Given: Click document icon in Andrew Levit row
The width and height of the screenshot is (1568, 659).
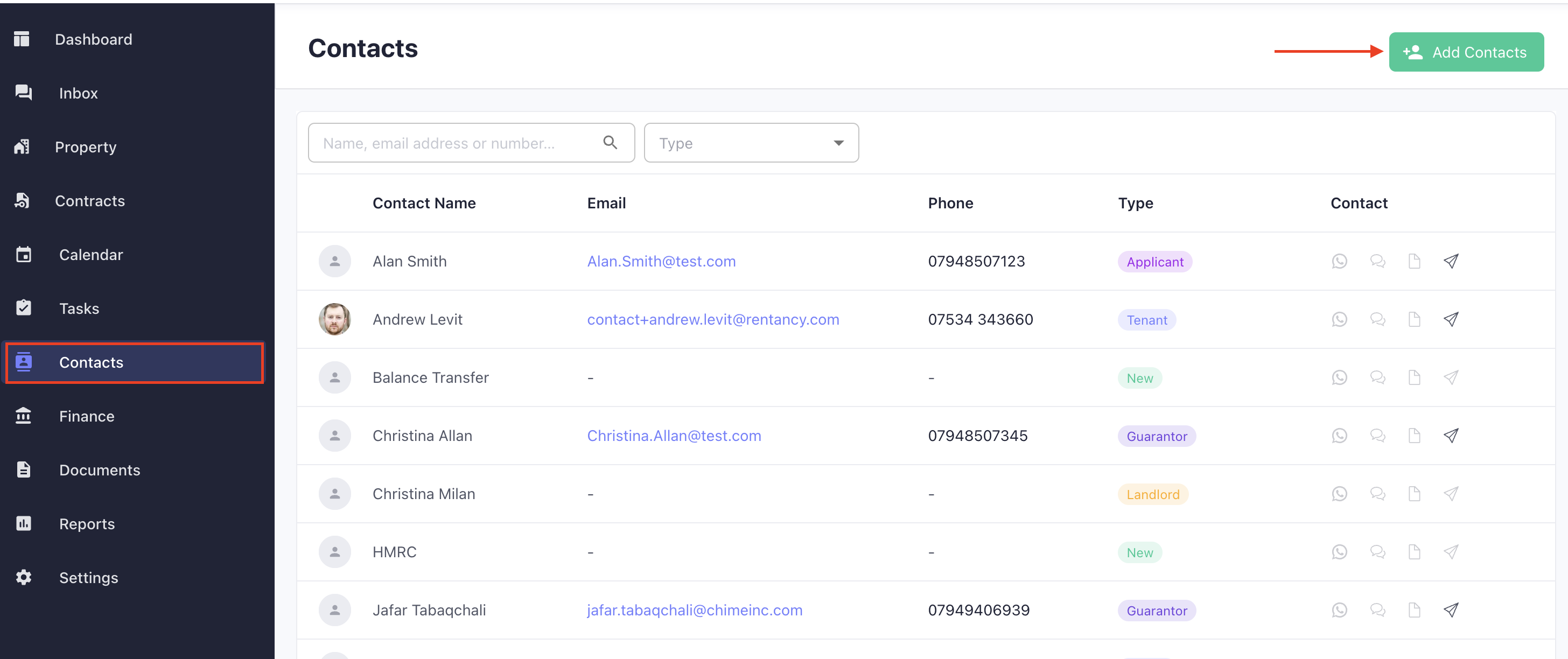Looking at the screenshot, I should (1414, 319).
